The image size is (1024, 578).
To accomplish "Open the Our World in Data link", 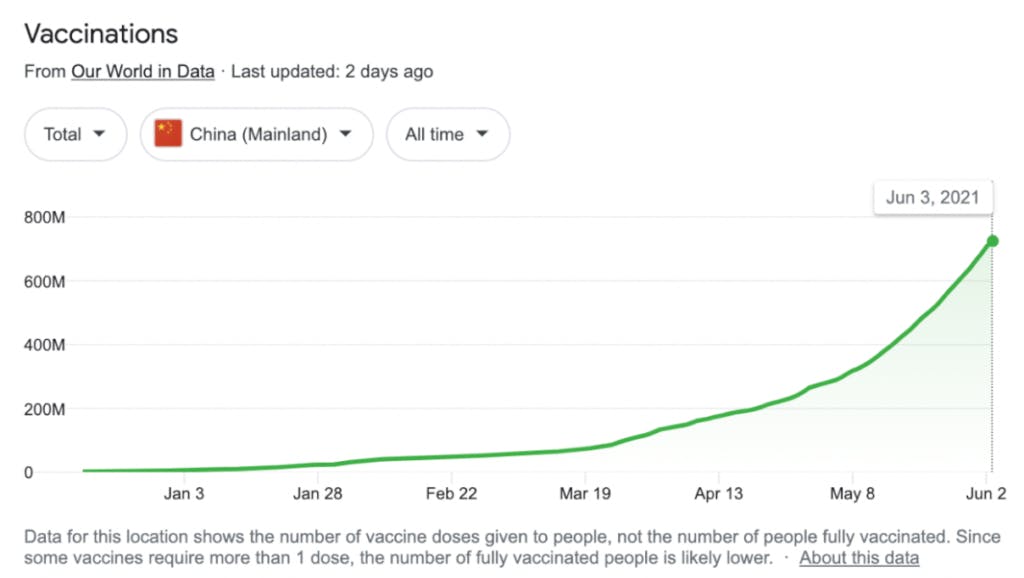I will tap(142, 72).
